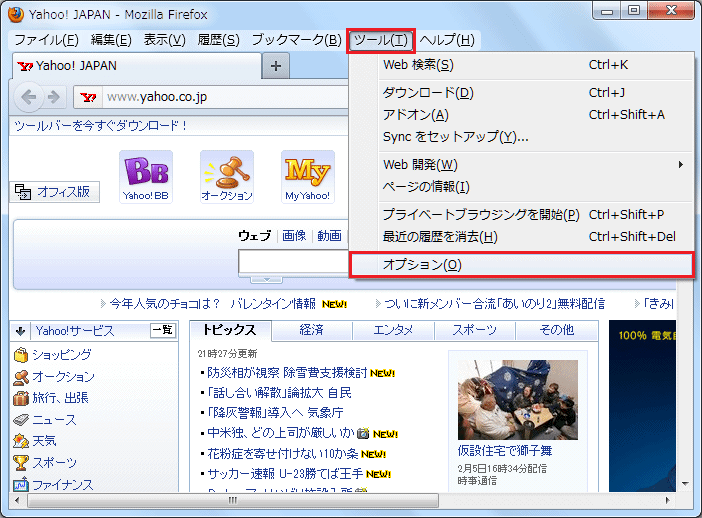The height and width of the screenshot is (518, 702).
Task: Click the horizontal scrollbar right arrow
Action: (668, 500)
